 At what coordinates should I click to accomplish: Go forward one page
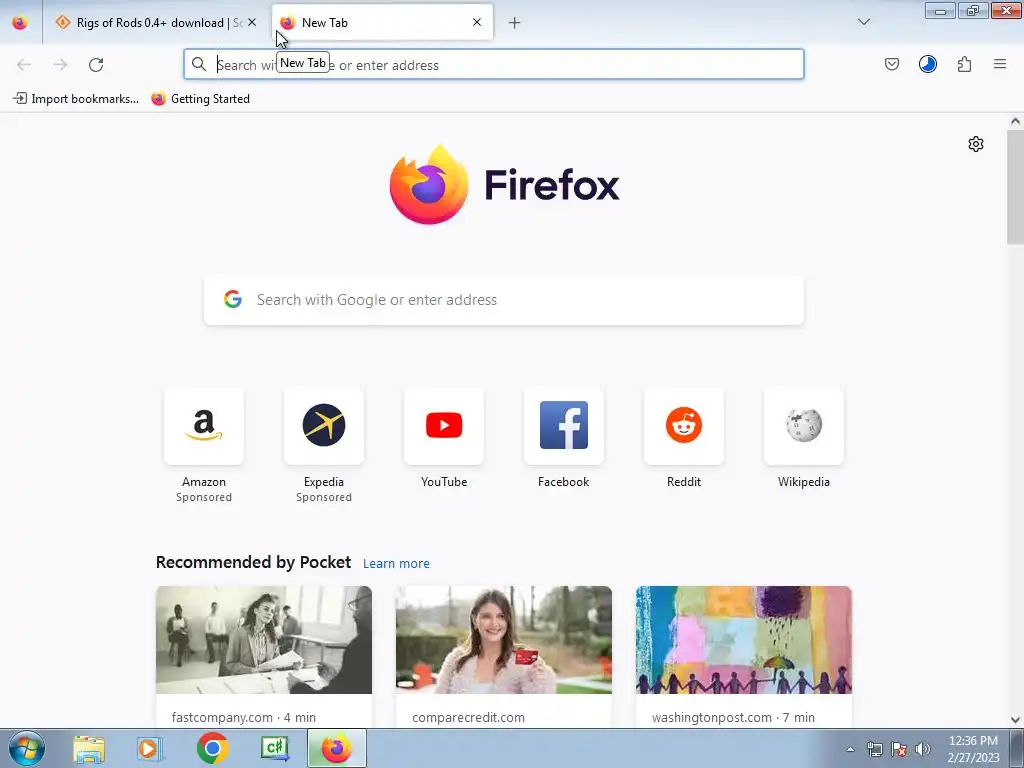pyautogui.click(x=60, y=65)
